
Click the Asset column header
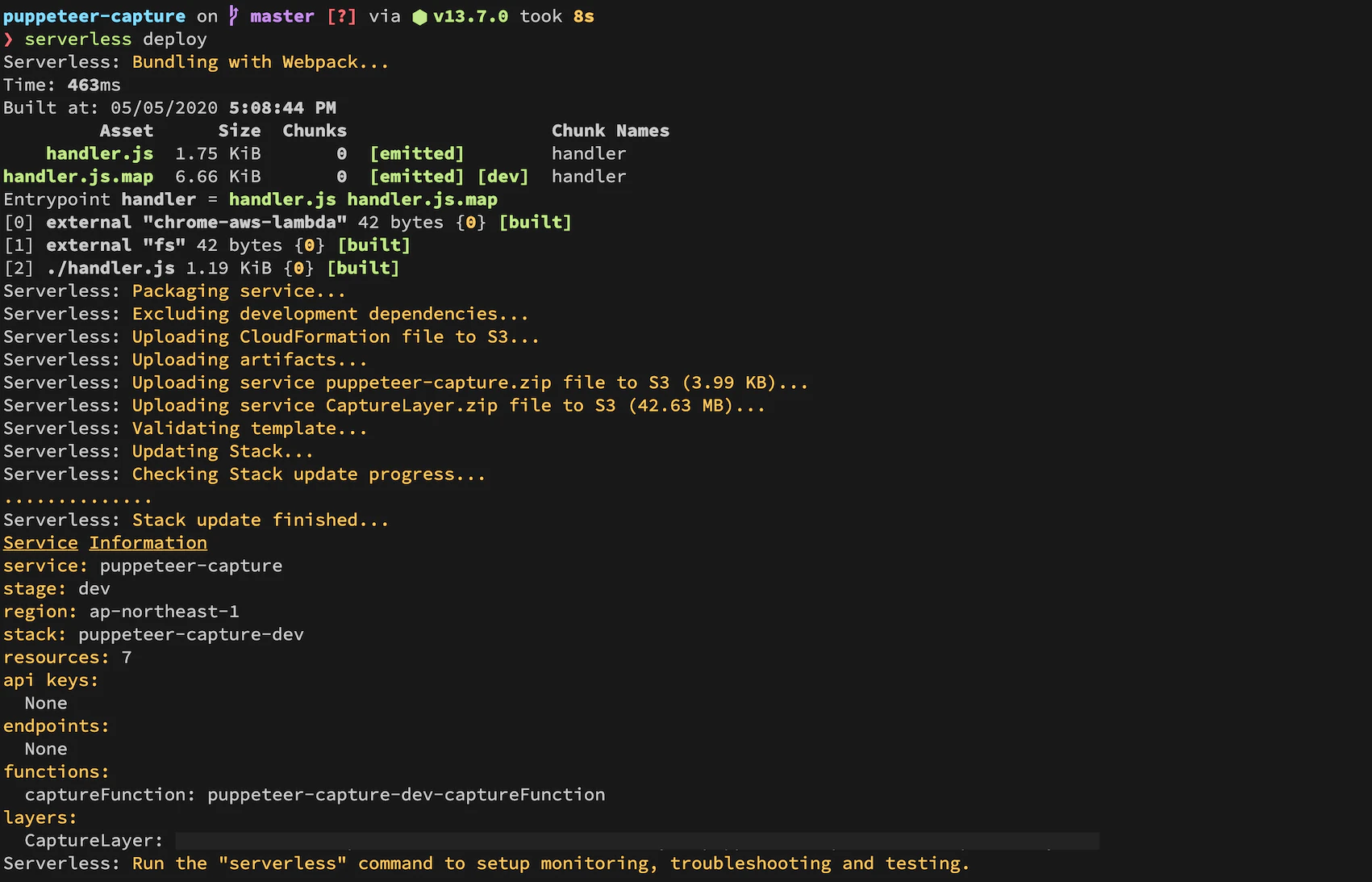127,131
